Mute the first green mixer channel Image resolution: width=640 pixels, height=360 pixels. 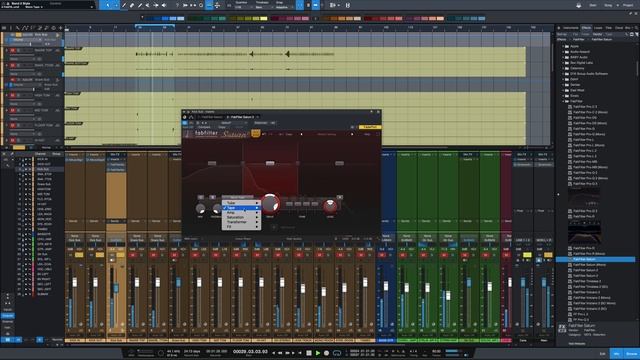[403, 255]
